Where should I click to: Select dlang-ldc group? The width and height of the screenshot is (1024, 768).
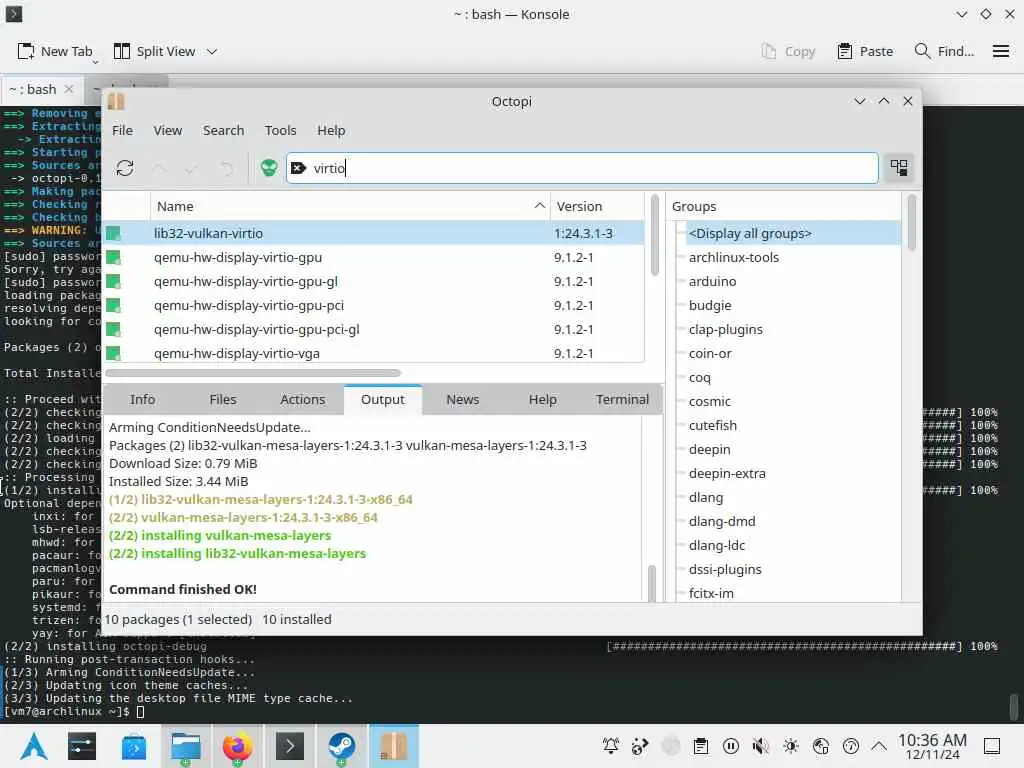[716, 545]
